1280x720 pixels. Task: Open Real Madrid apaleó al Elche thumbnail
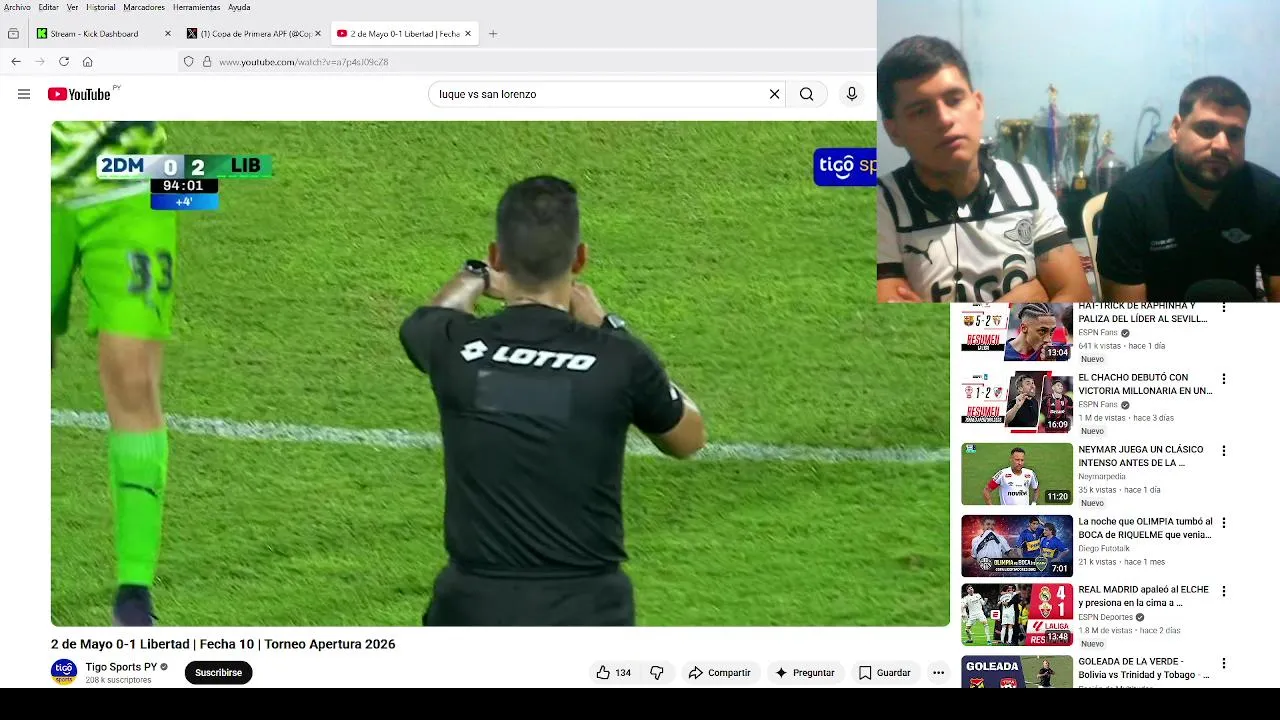(1017, 614)
